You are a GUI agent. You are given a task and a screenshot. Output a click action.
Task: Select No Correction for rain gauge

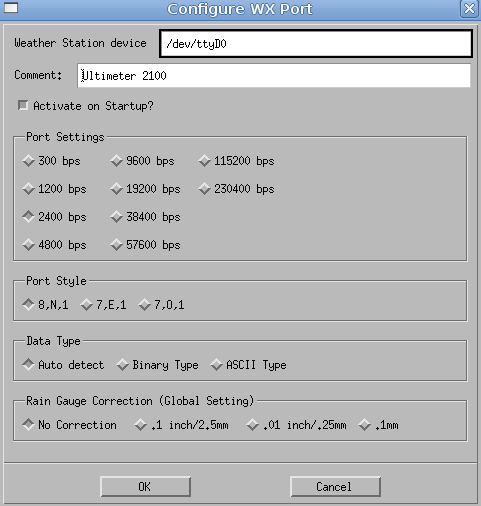click(x=28, y=425)
